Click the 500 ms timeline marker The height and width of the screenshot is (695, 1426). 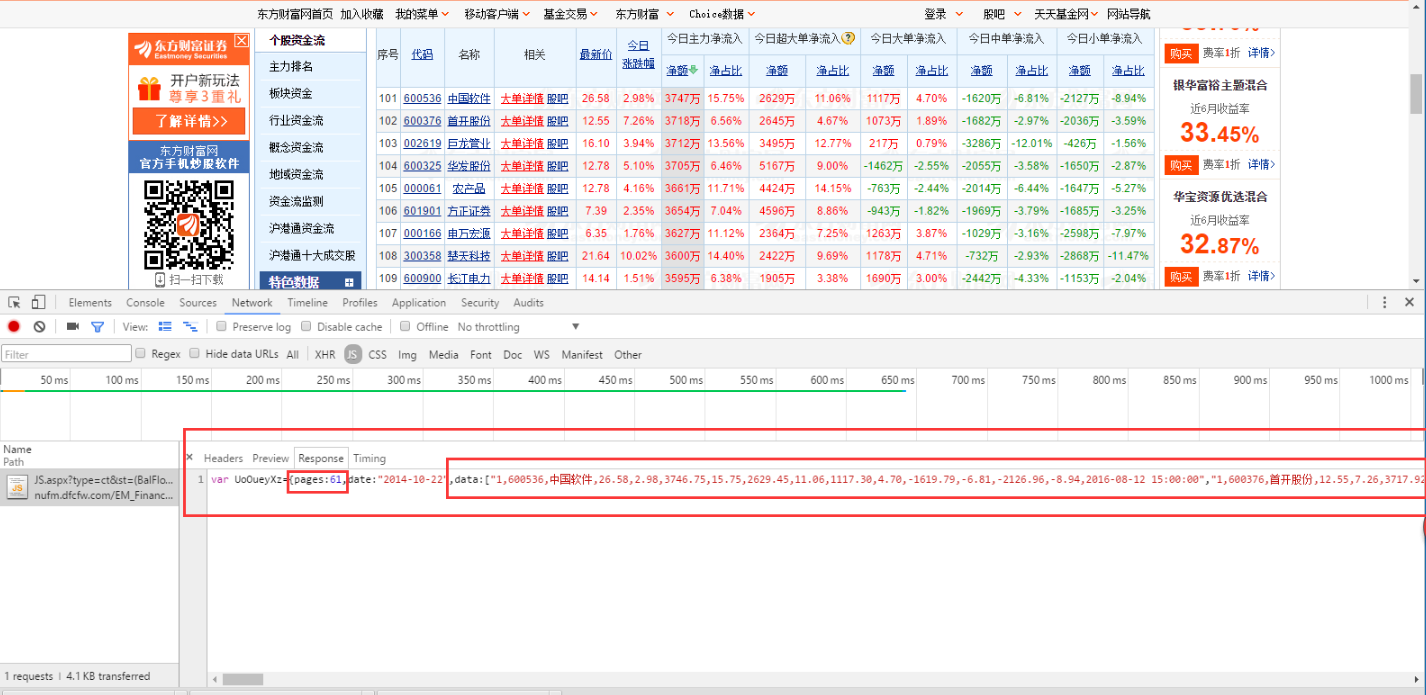pyautogui.click(x=686, y=380)
